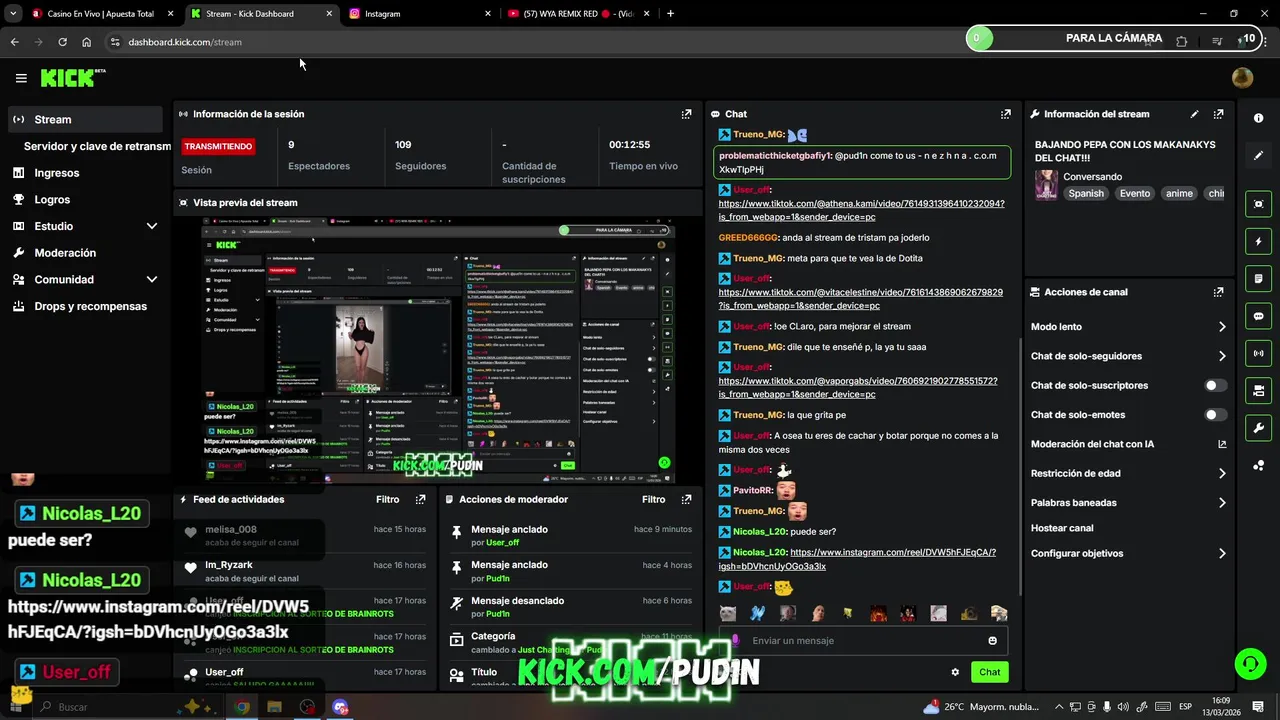Open the Instagram reel link from Nicolas_L20
This screenshot has height=720, width=1280.
(857, 559)
